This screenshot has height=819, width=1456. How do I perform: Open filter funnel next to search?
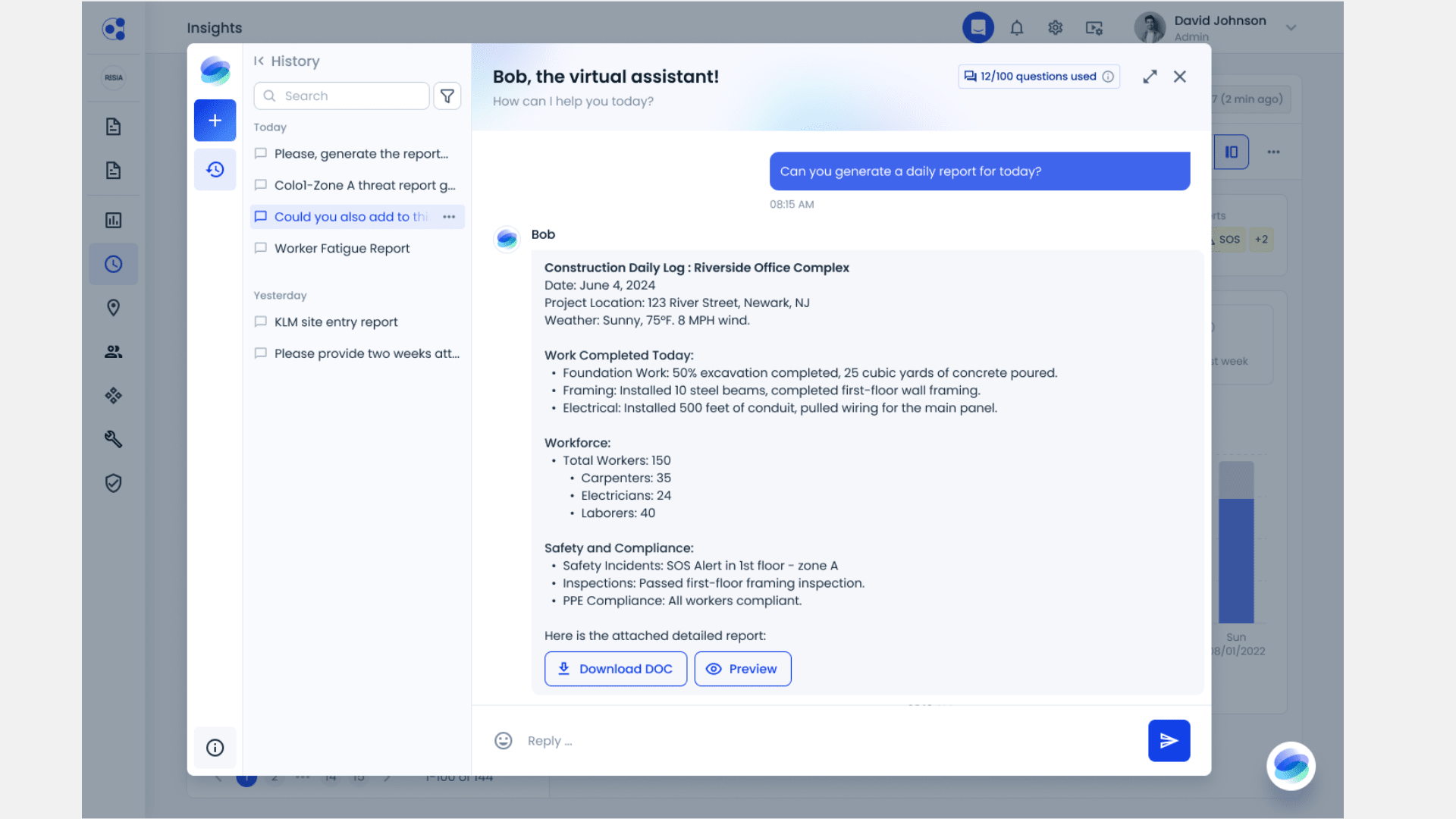(447, 96)
